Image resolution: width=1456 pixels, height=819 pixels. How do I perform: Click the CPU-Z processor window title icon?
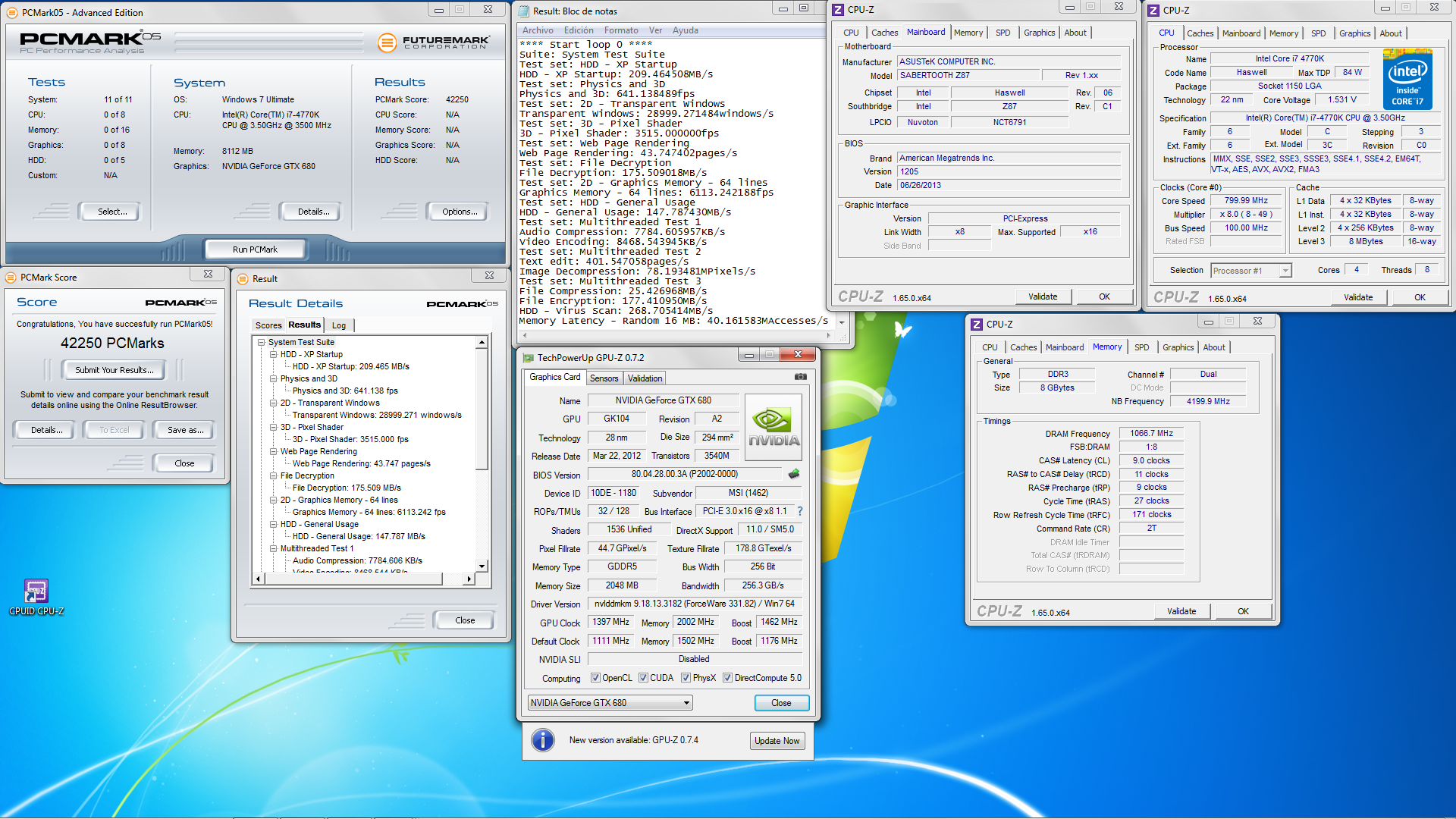pos(1153,11)
